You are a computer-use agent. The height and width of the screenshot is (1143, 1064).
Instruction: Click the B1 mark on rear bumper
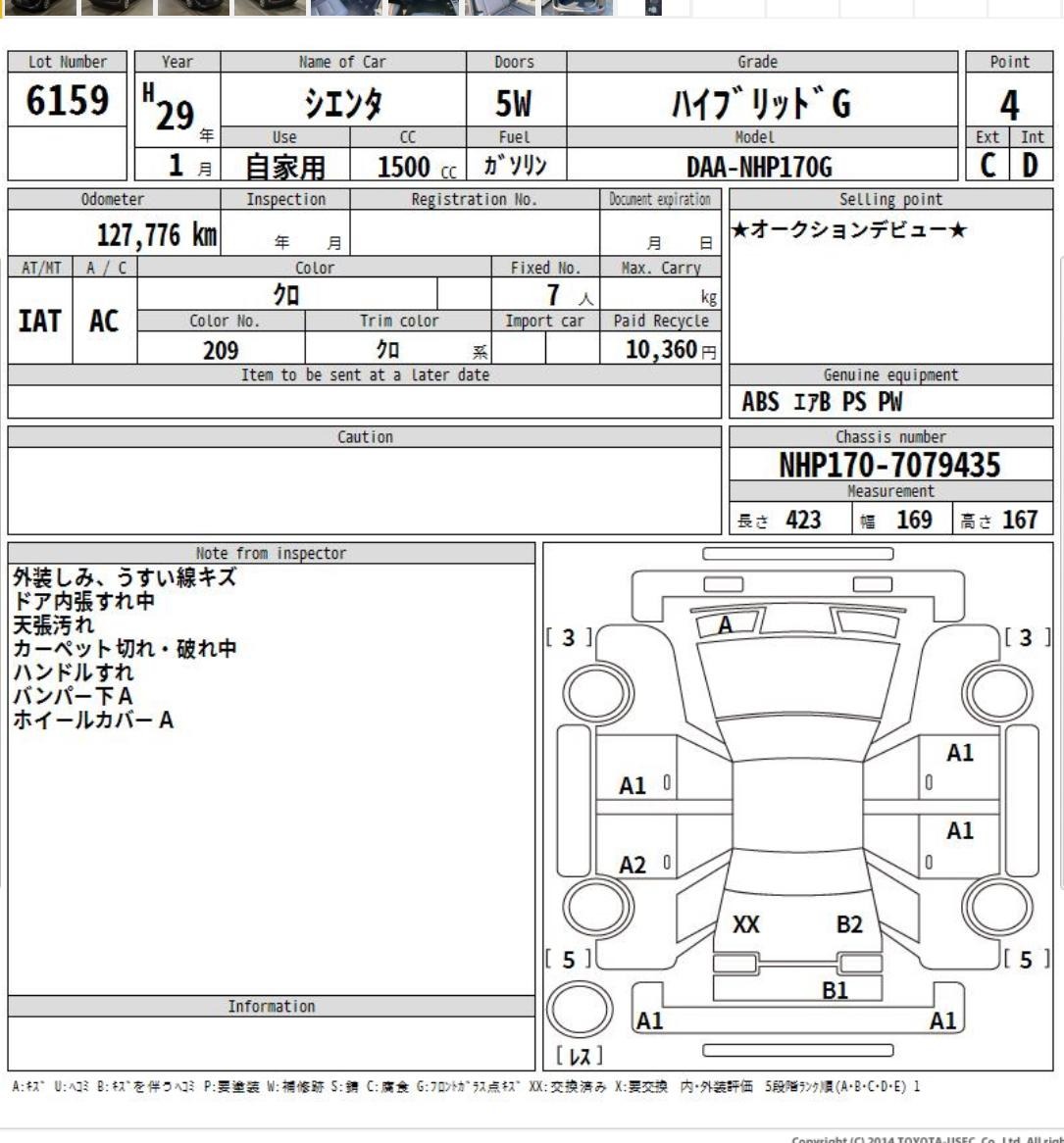(835, 990)
